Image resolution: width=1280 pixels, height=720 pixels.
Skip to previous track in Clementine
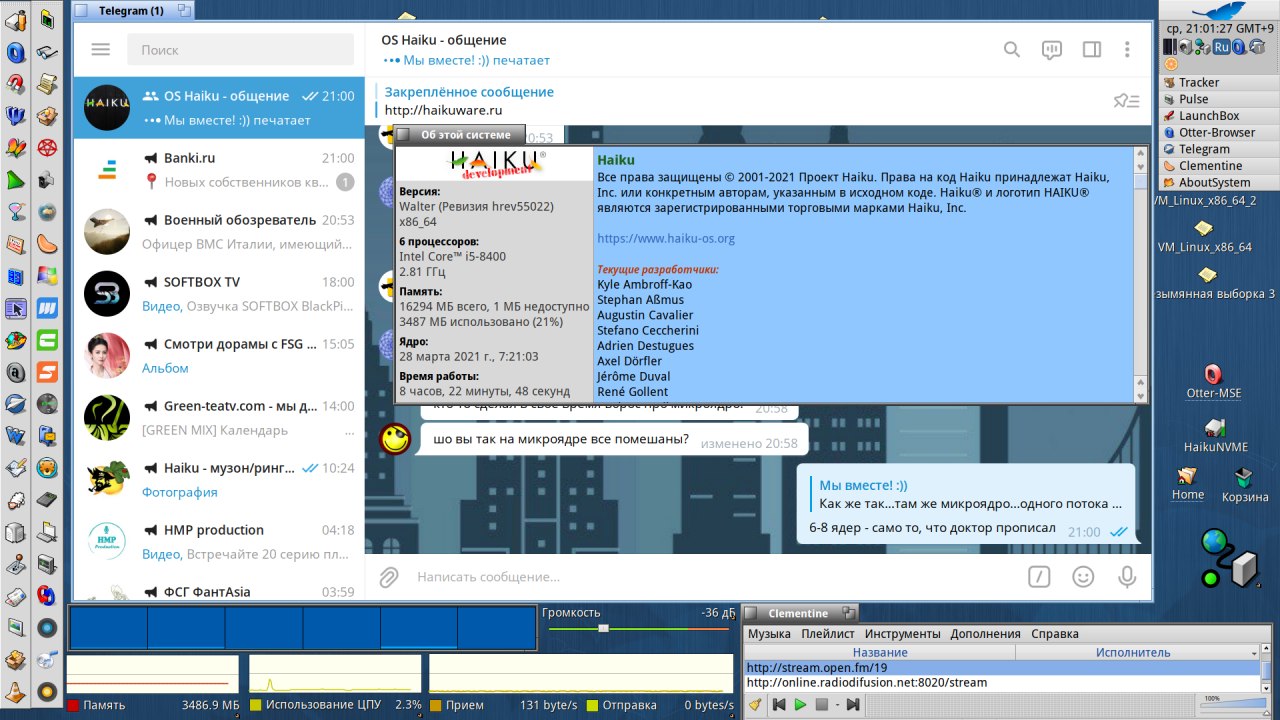point(778,705)
